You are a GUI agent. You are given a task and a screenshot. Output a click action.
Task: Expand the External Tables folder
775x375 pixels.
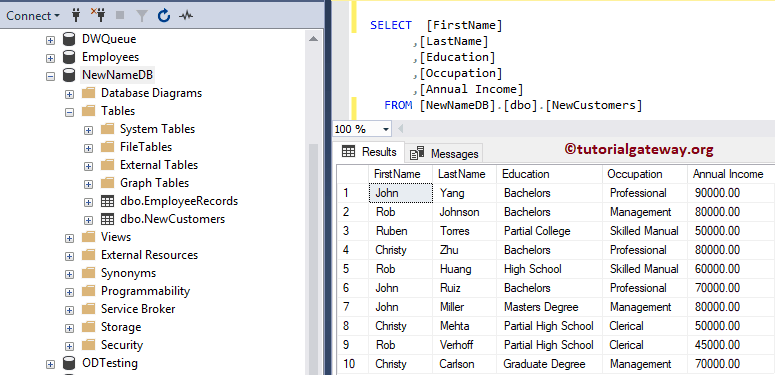tap(88, 166)
